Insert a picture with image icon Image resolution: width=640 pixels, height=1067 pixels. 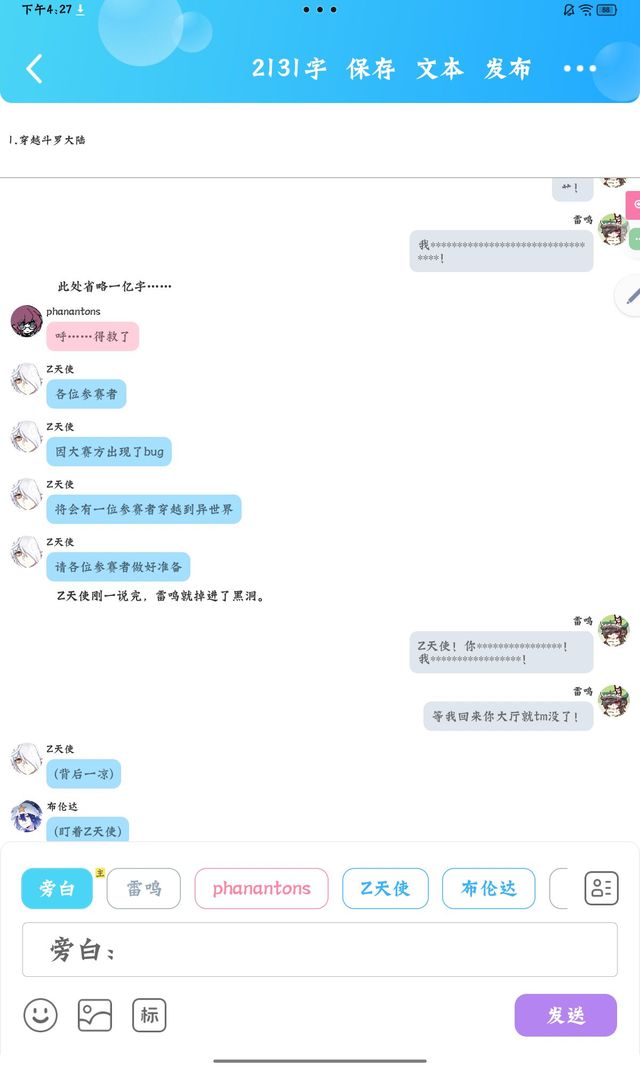(x=95, y=1015)
